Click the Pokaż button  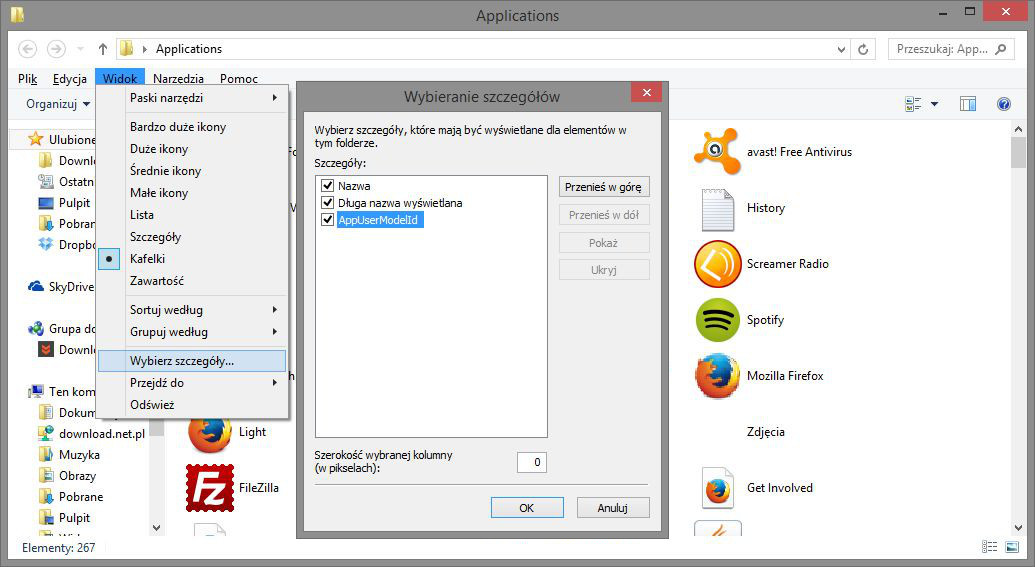(604, 242)
